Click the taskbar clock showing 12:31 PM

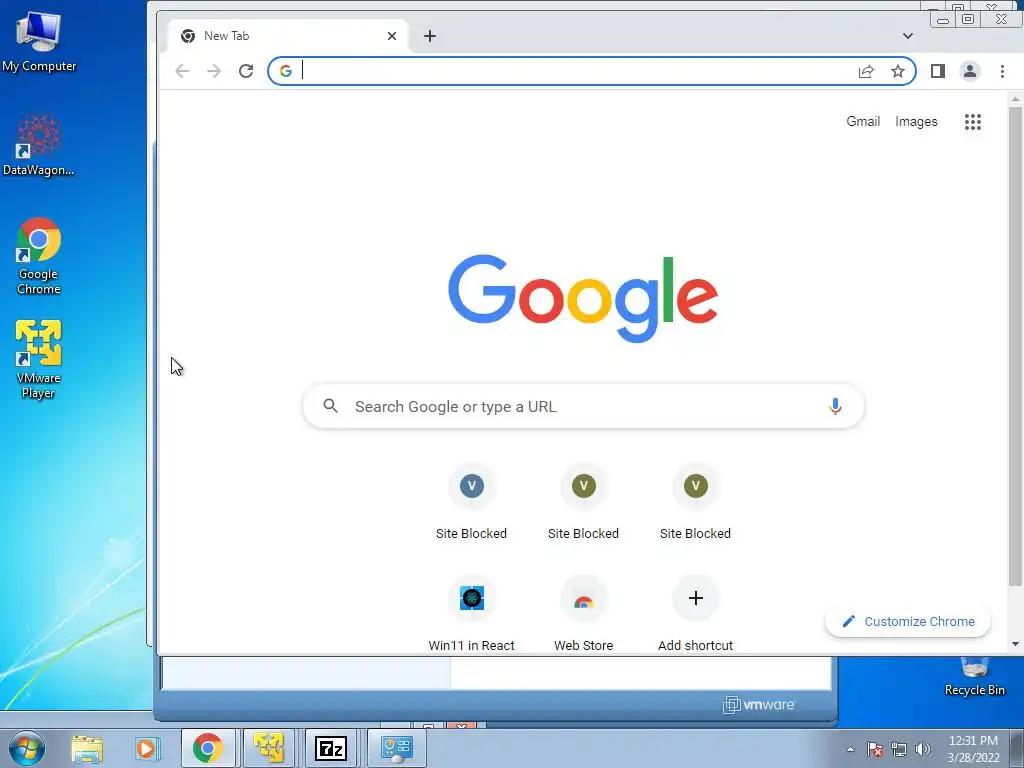(973, 748)
